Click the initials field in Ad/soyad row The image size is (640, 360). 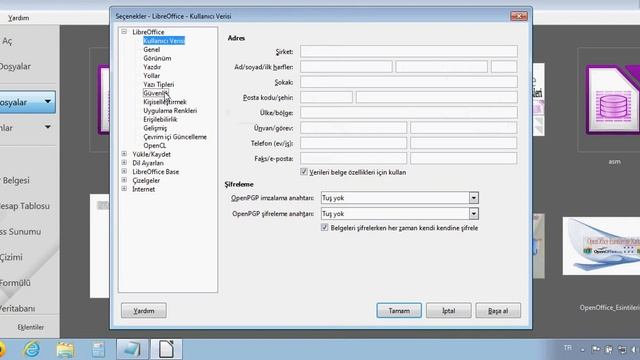pyautogui.click(x=504, y=67)
